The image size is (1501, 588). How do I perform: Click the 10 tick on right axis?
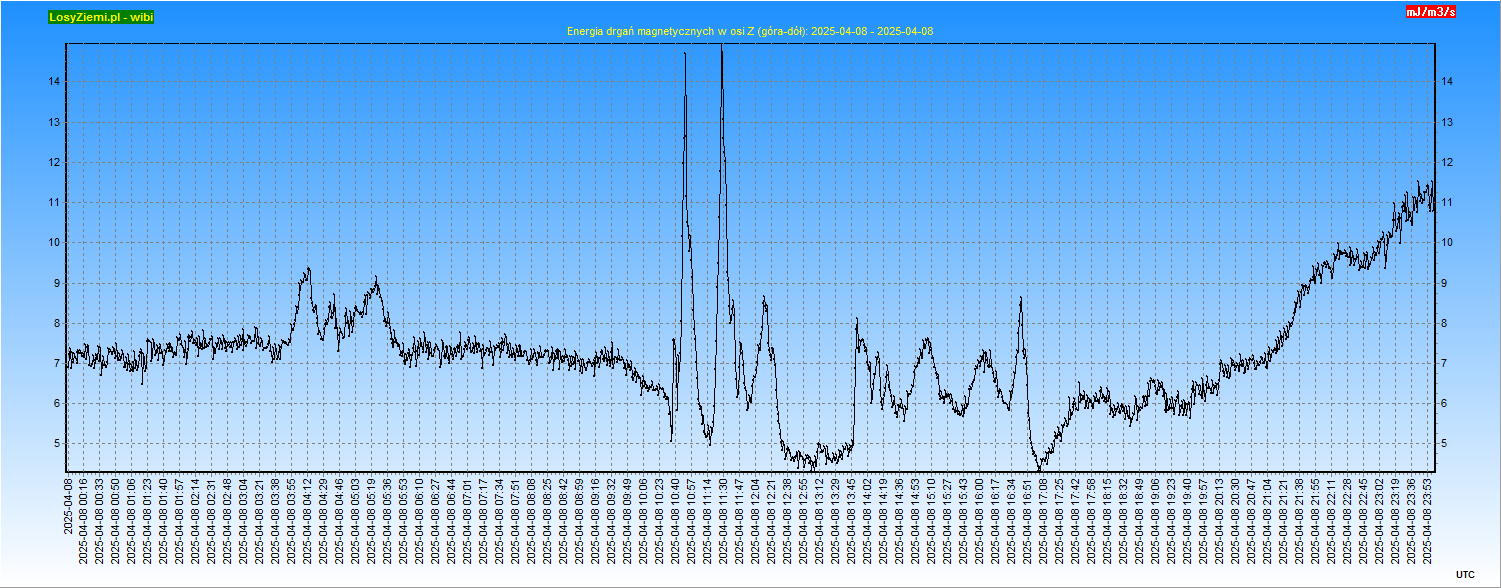point(1446,243)
